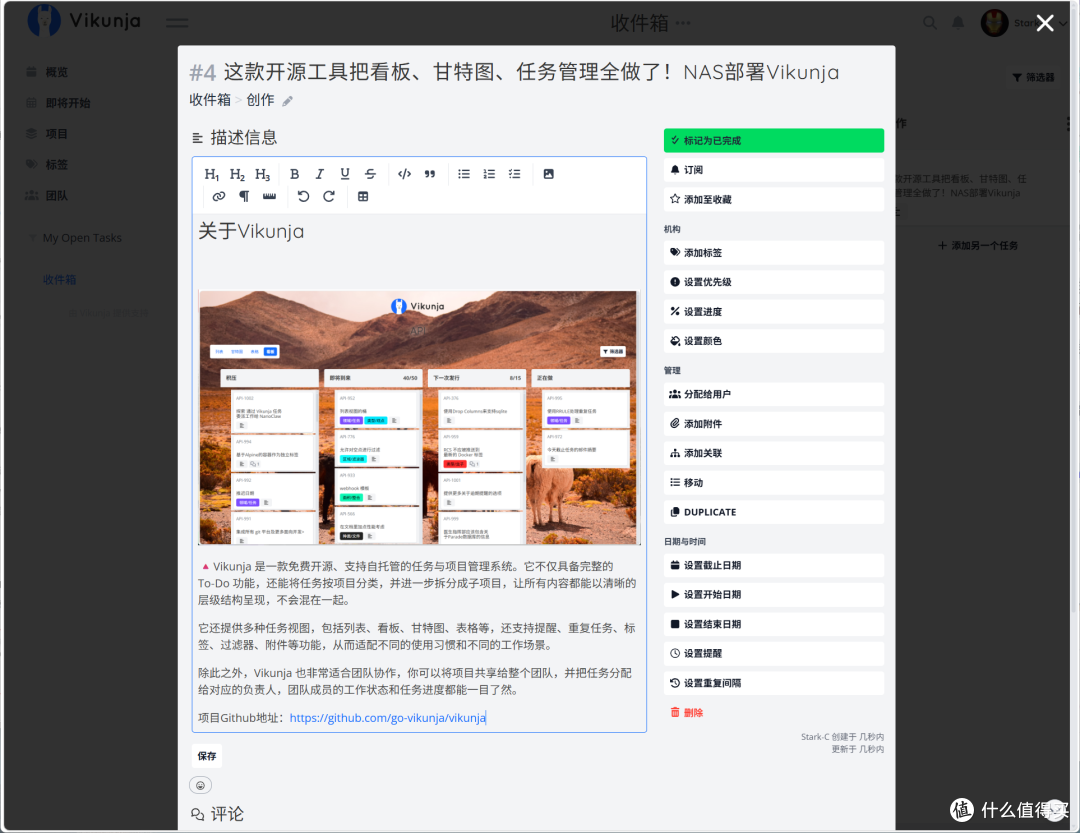The height and width of the screenshot is (833, 1080).
Task: Undo last edit in description
Action: coord(303,196)
